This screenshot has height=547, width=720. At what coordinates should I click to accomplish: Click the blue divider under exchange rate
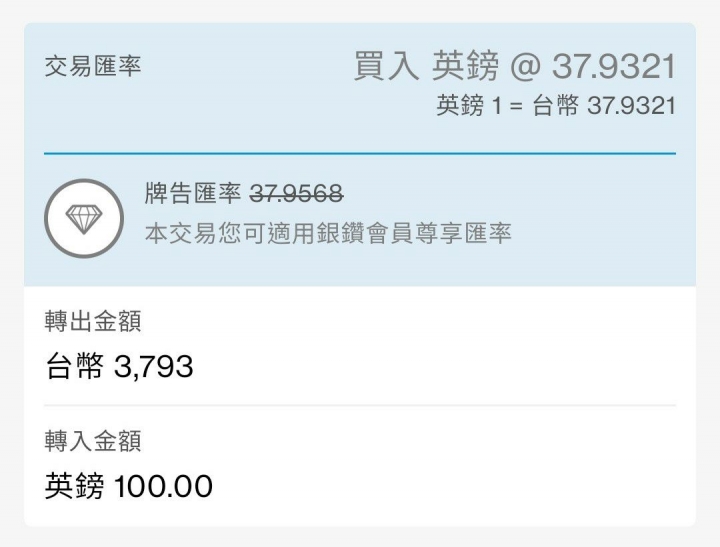[x=360, y=153]
